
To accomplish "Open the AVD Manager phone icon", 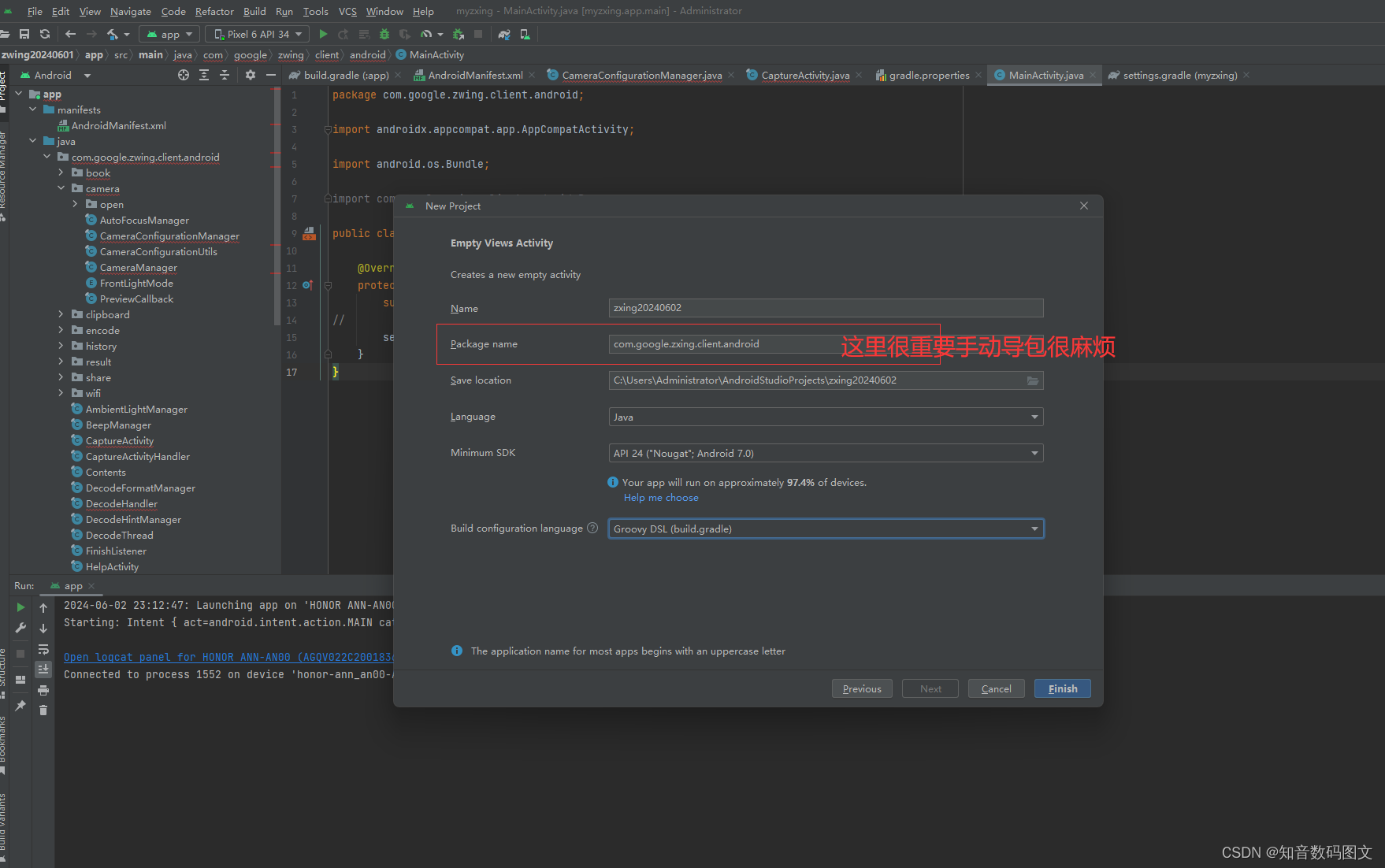I will click(x=525, y=34).
